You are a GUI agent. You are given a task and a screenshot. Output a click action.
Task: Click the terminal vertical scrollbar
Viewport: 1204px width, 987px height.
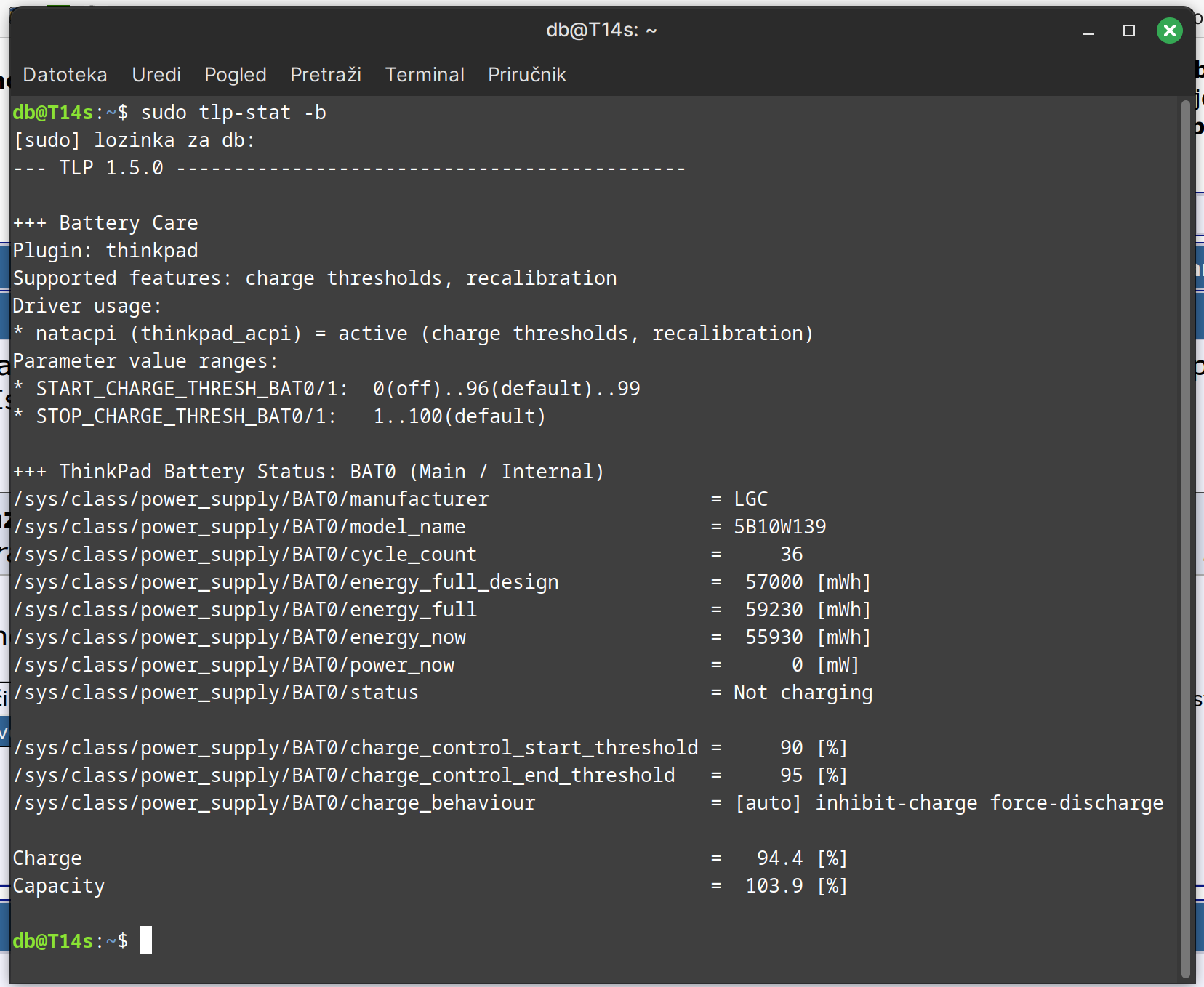[1186, 538]
